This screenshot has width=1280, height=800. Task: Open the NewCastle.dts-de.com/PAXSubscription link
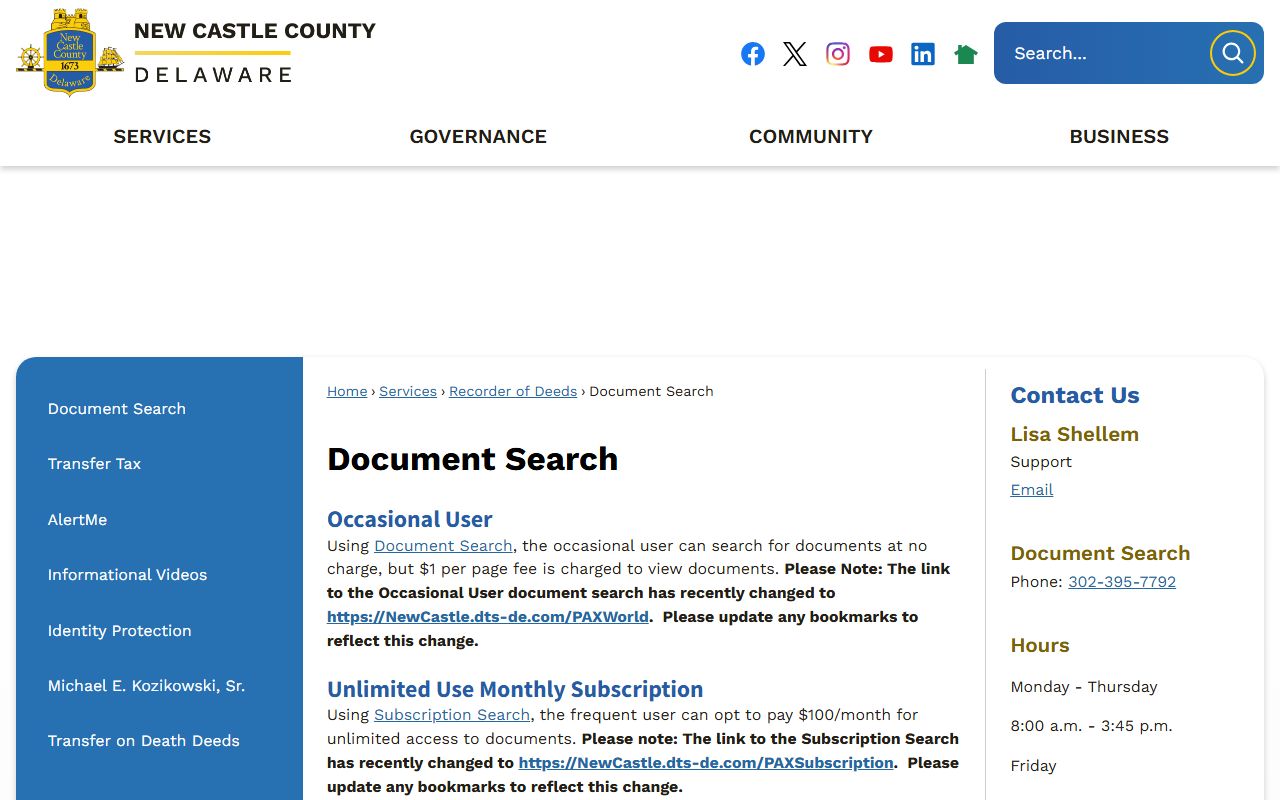coord(706,763)
